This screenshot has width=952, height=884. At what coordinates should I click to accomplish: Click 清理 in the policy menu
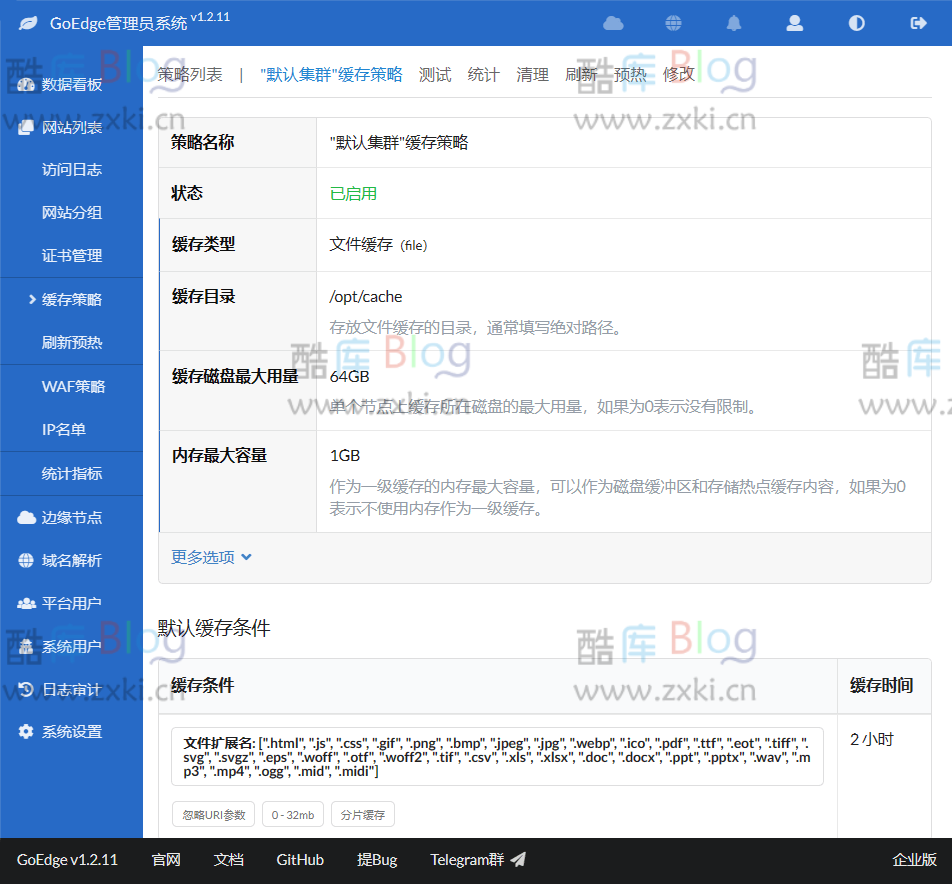[x=532, y=73]
